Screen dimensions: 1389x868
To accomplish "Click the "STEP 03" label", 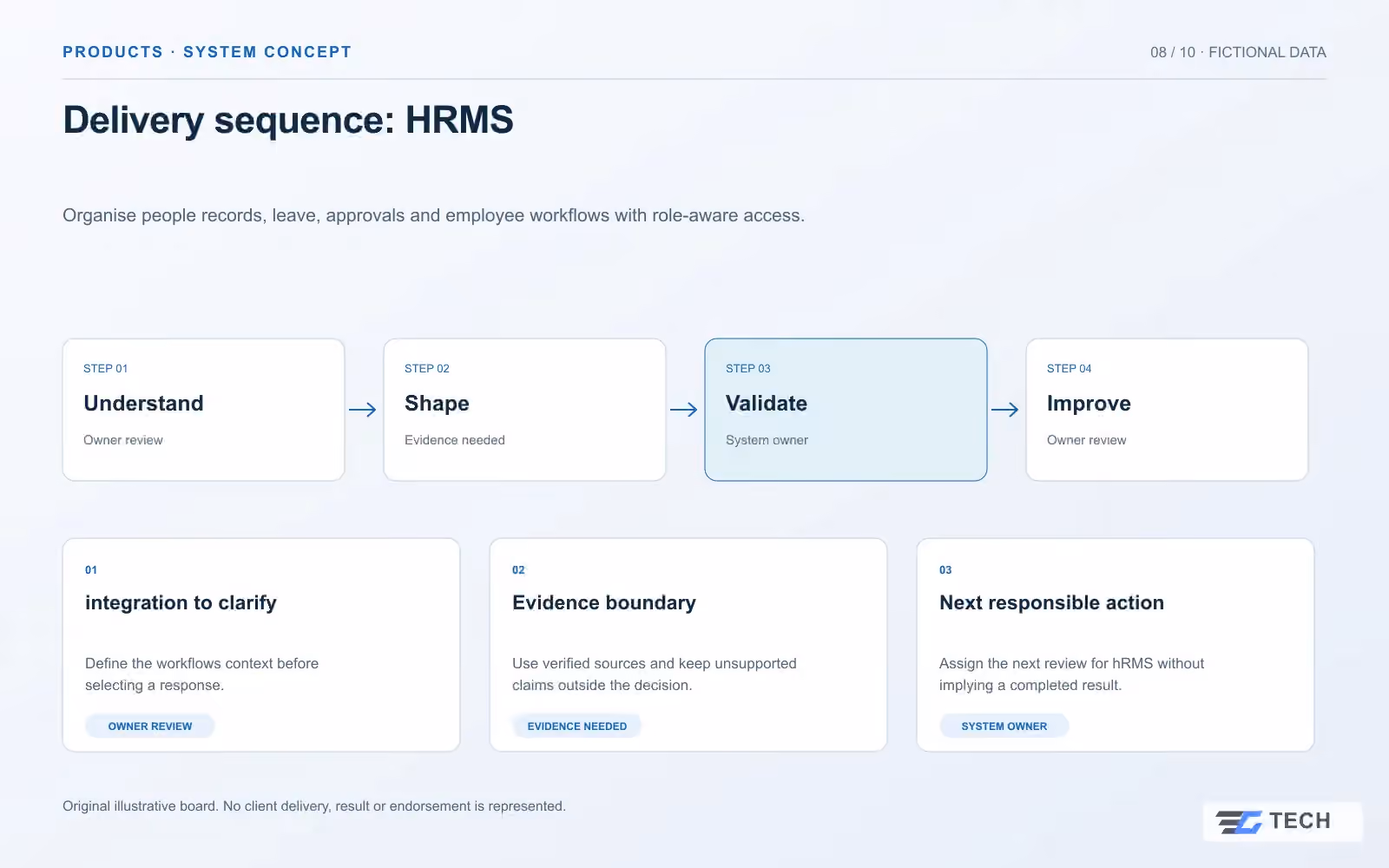I will click(748, 369).
